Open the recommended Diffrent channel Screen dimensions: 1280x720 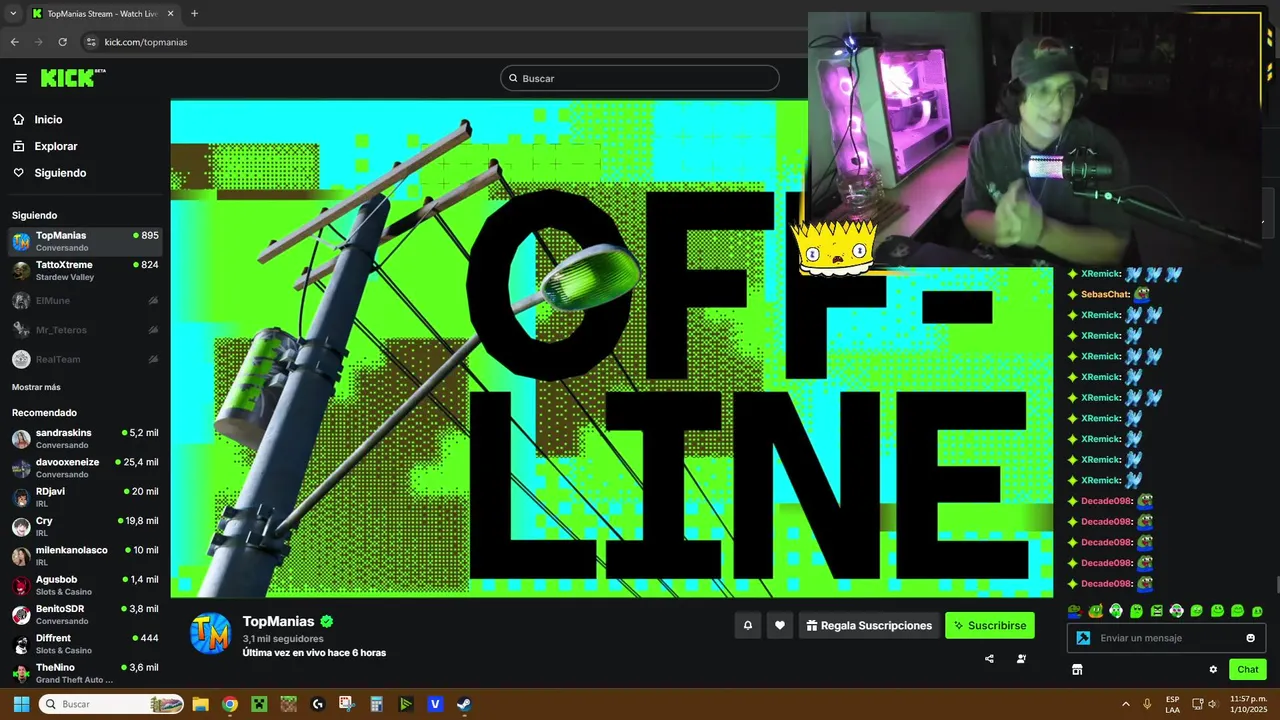pos(85,644)
